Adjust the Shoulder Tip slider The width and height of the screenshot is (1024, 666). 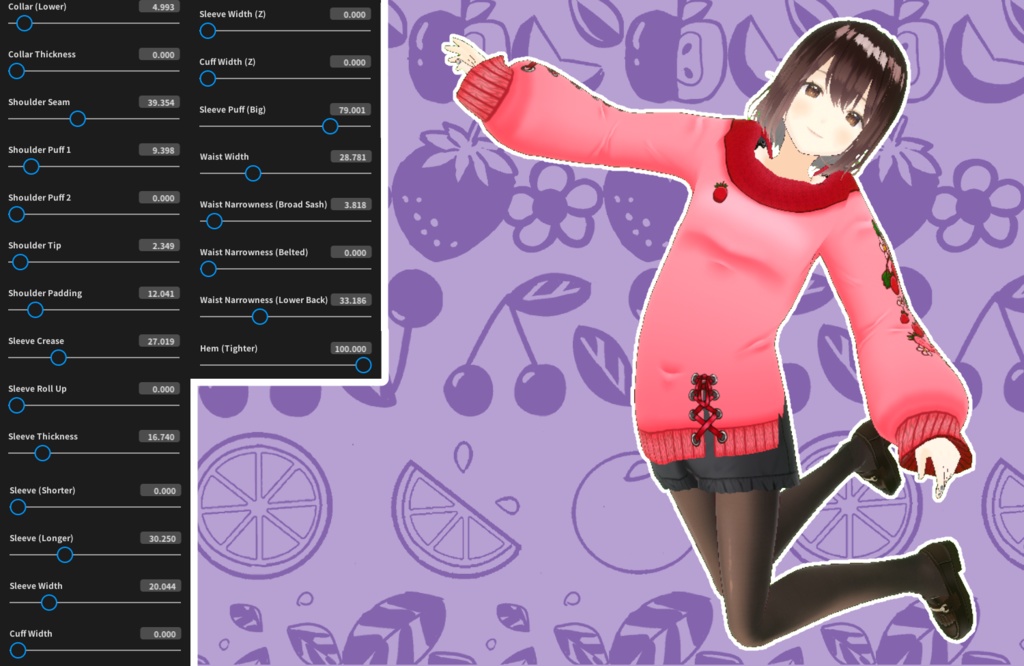18,262
